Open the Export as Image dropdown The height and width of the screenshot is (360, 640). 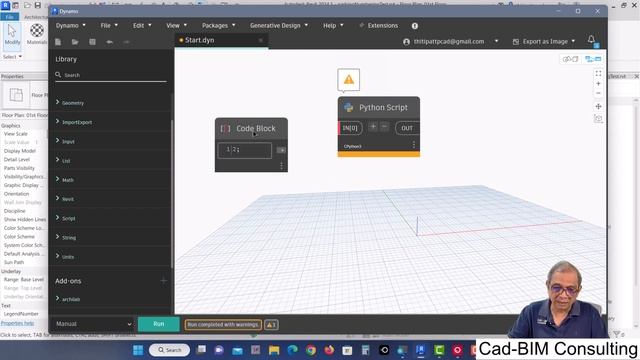pyautogui.click(x=544, y=42)
